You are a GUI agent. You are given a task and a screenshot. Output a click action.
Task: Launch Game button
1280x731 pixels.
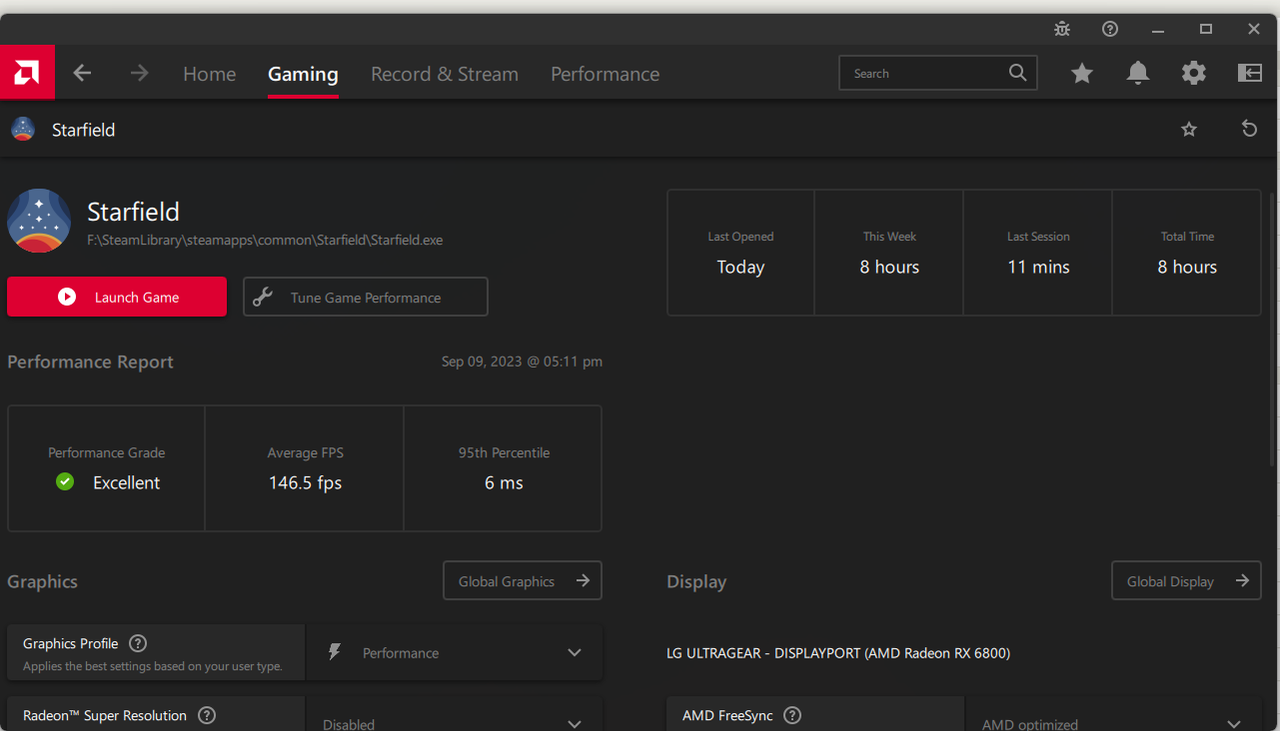(x=117, y=297)
